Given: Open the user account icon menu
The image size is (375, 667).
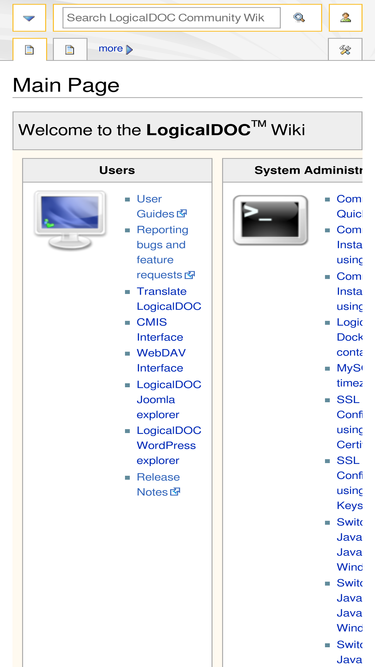Looking at the screenshot, I should (345, 18).
